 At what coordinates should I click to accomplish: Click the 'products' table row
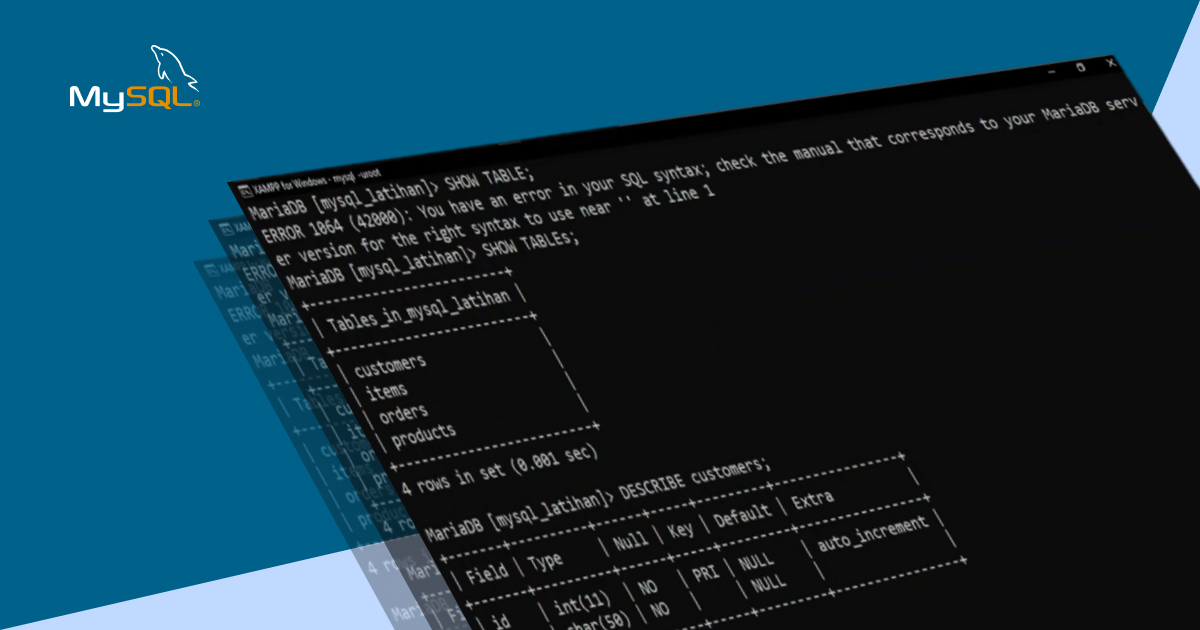[x=424, y=436]
